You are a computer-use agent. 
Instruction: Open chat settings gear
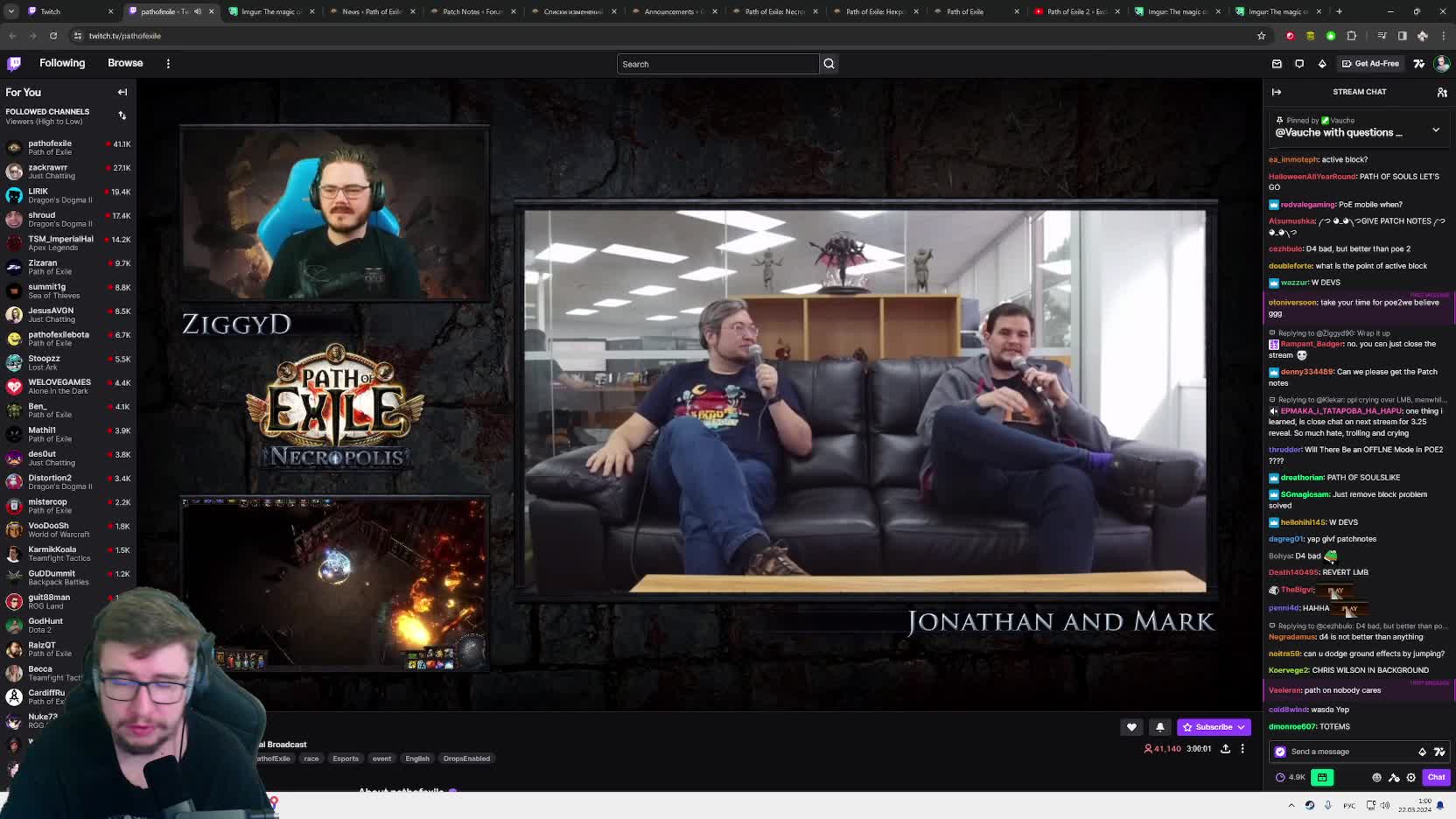[1410, 777]
